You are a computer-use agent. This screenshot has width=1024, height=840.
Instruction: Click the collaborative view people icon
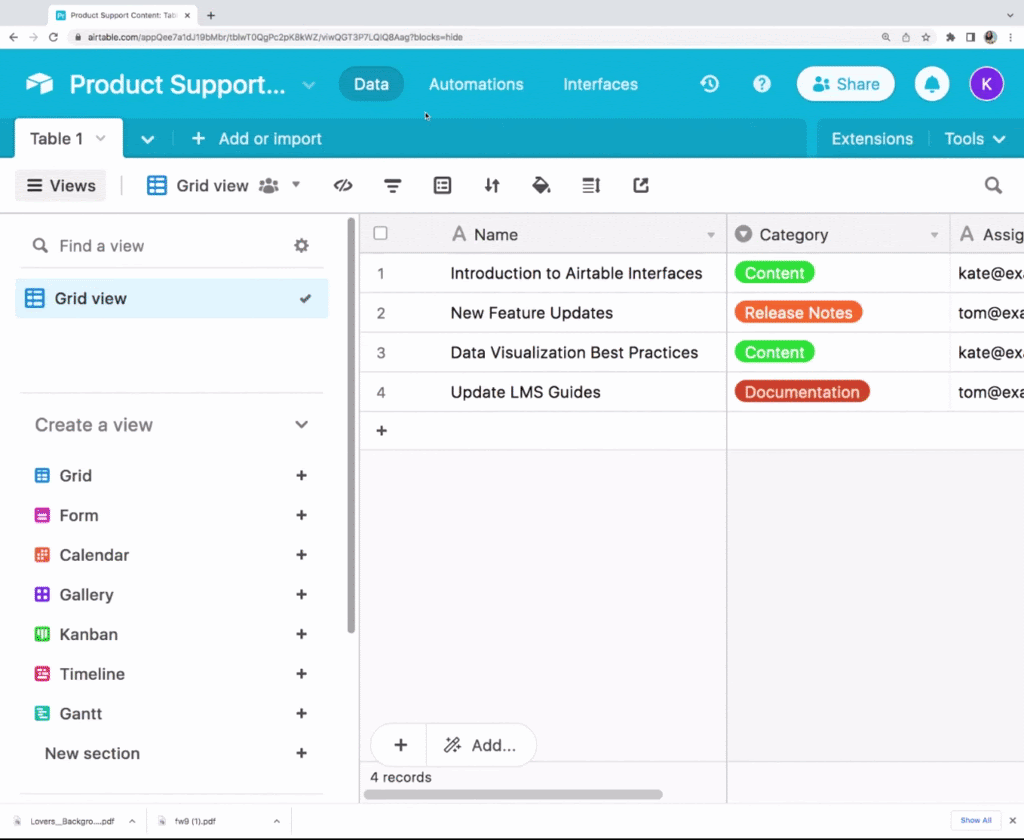point(268,186)
